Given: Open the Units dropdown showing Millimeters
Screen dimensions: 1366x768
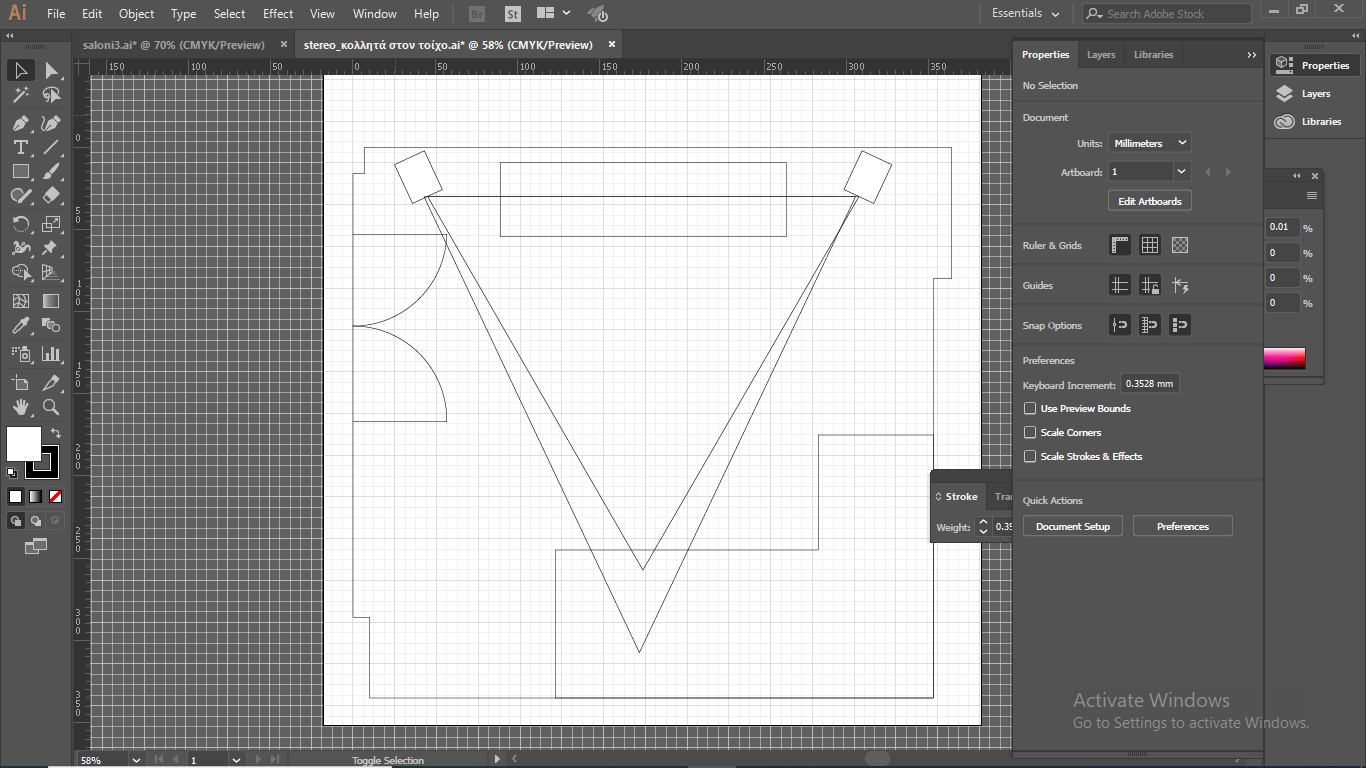Looking at the screenshot, I should point(1149,143).
